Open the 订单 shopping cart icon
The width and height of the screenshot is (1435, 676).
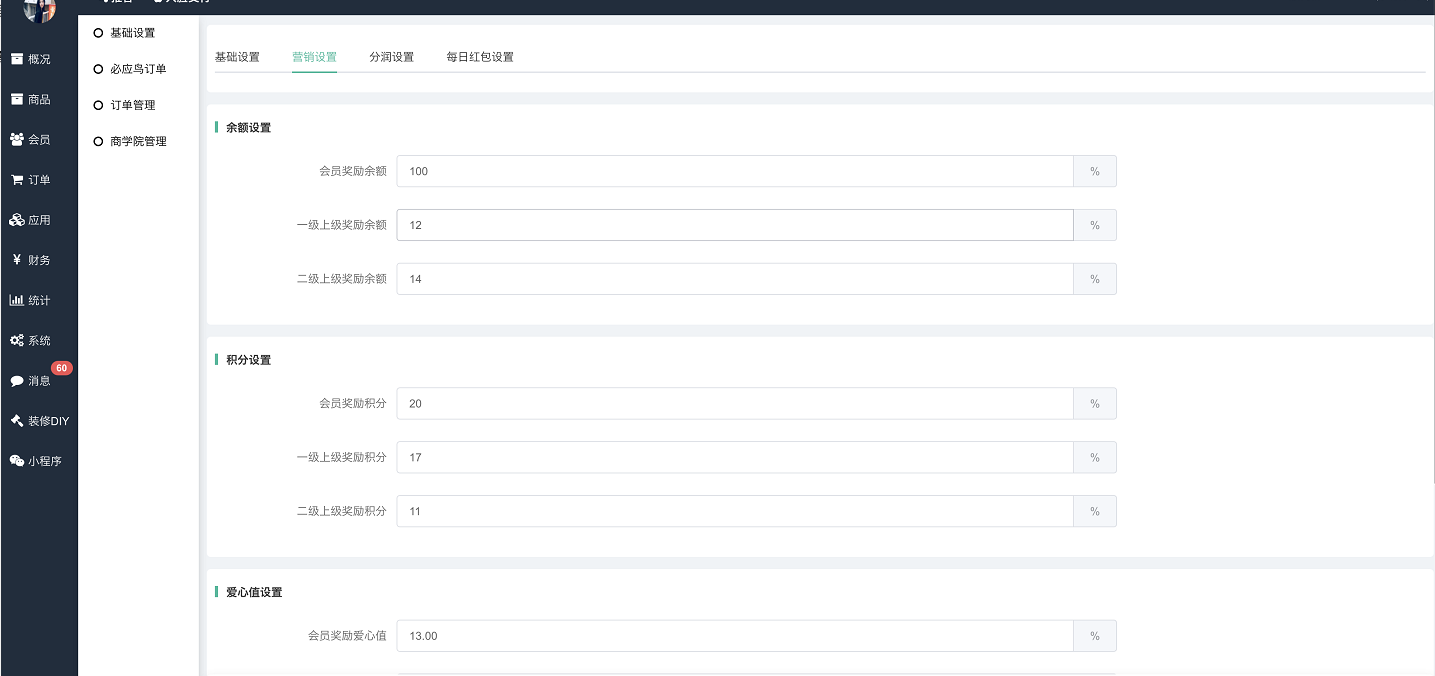[17, 180]
